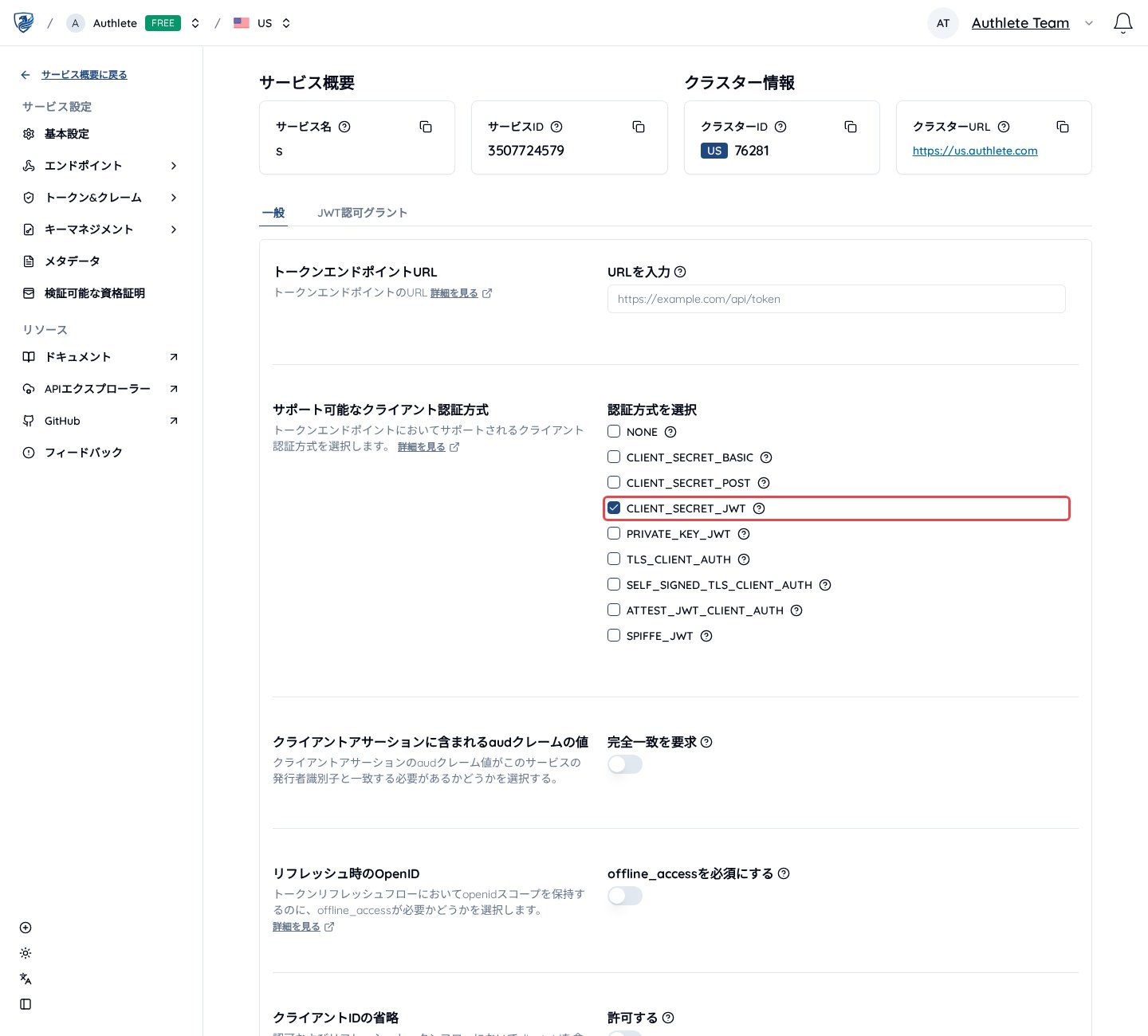
Task: Copy the サービス名 value
Action: click(426, 127)
